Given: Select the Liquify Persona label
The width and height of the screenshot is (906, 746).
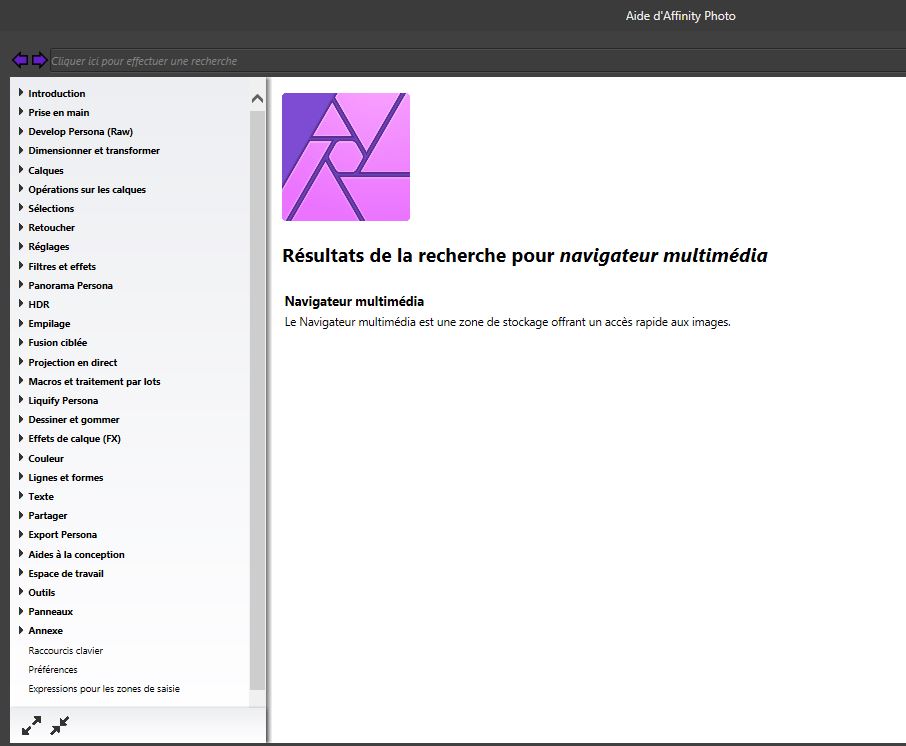Looking at the screenshot, I should pos(63,400).
